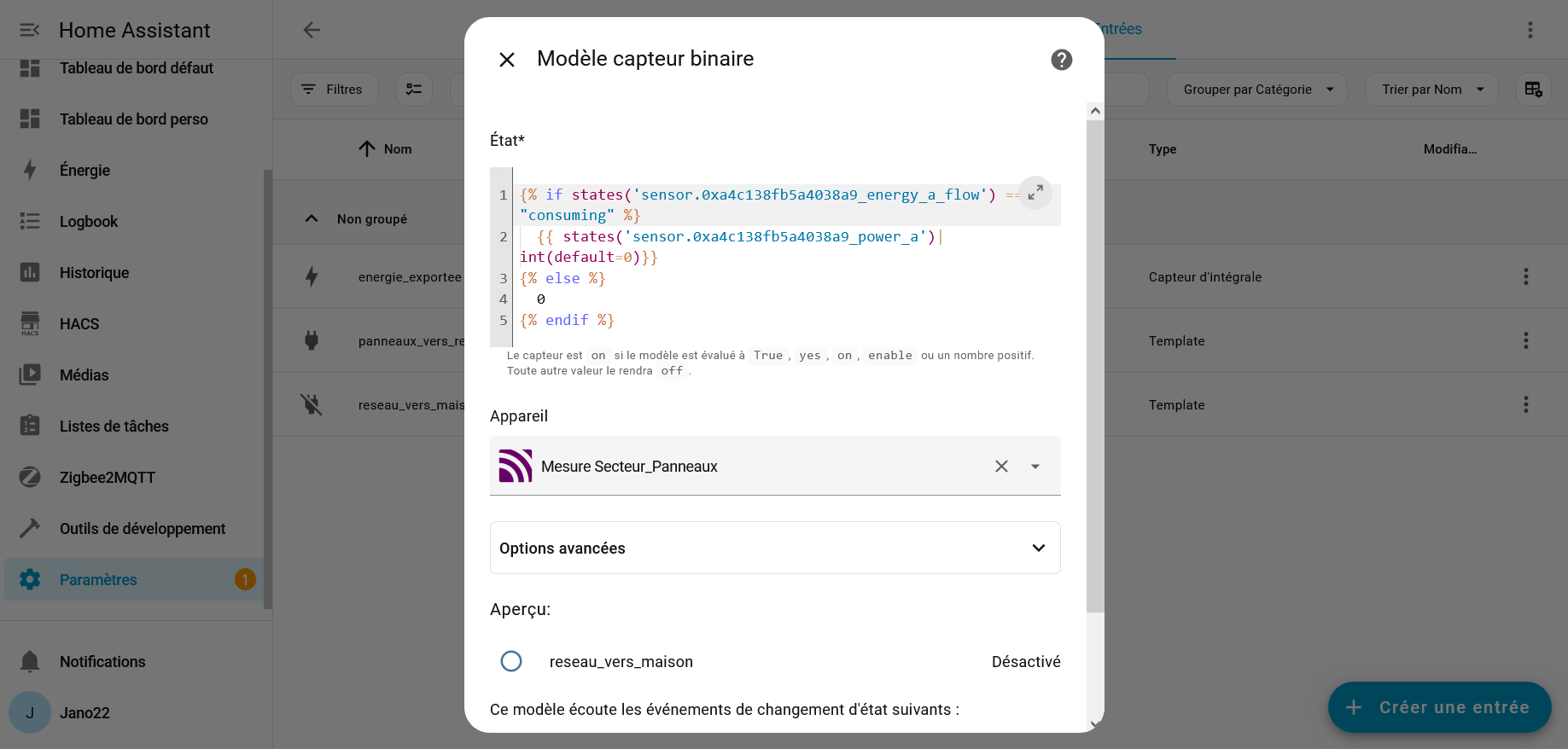Clear the selected device Mesure Secteur_Panneaux

1001,467
